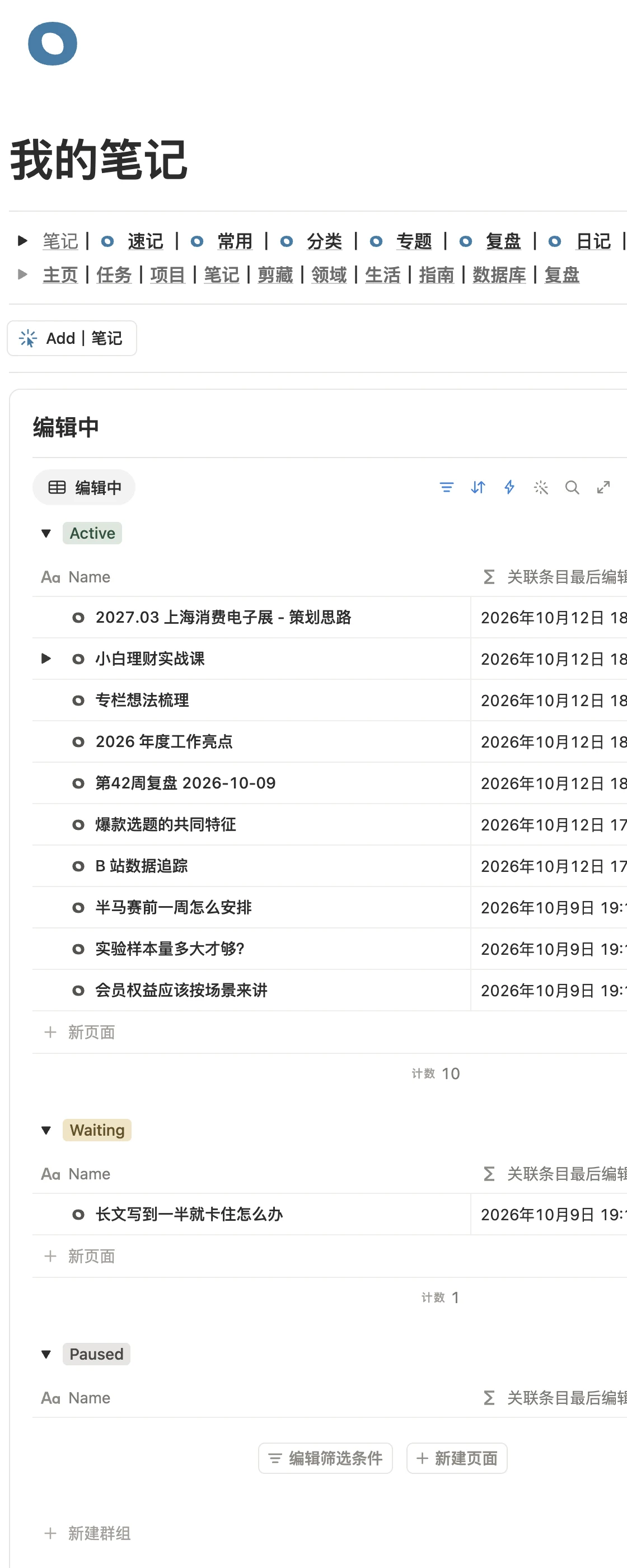Viewport: 627px width, 1568px height.
Task: Click the Aa icon in the Waiting group Name header
Action: pyautogui.click(x=50, y=1174)
